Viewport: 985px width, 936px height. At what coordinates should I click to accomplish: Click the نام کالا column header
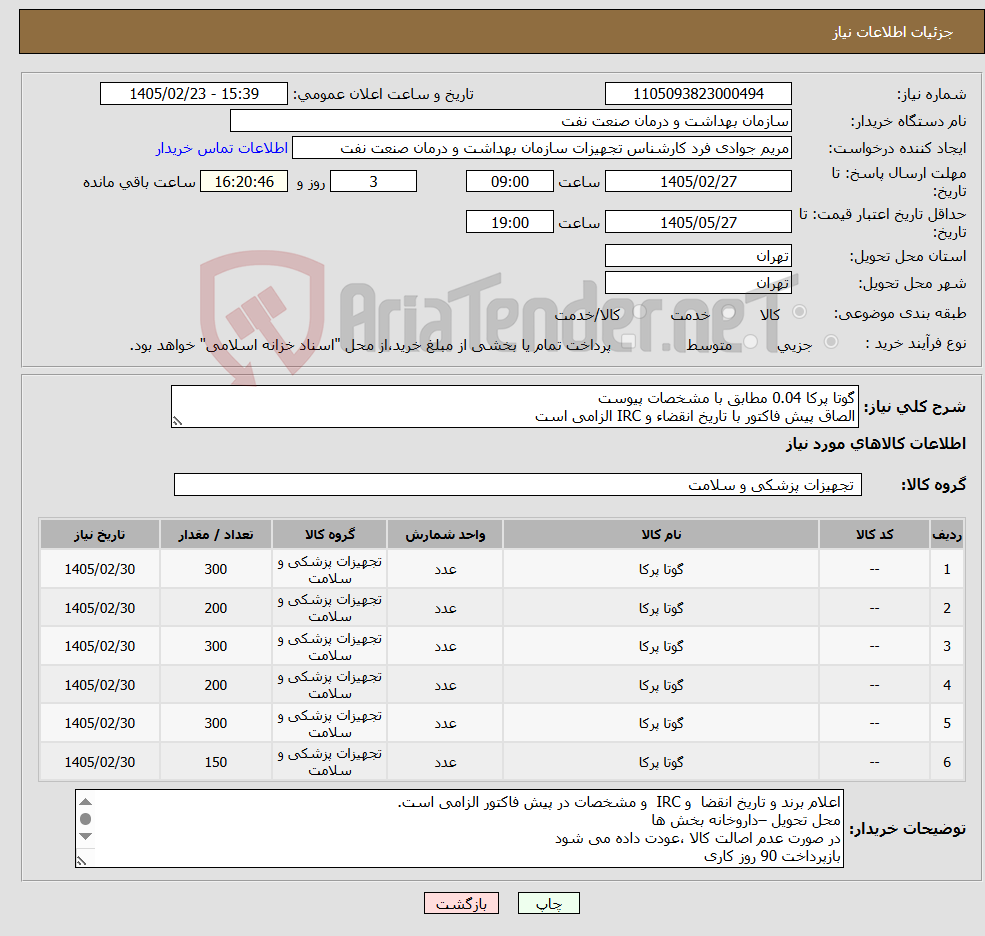[661, 535]
